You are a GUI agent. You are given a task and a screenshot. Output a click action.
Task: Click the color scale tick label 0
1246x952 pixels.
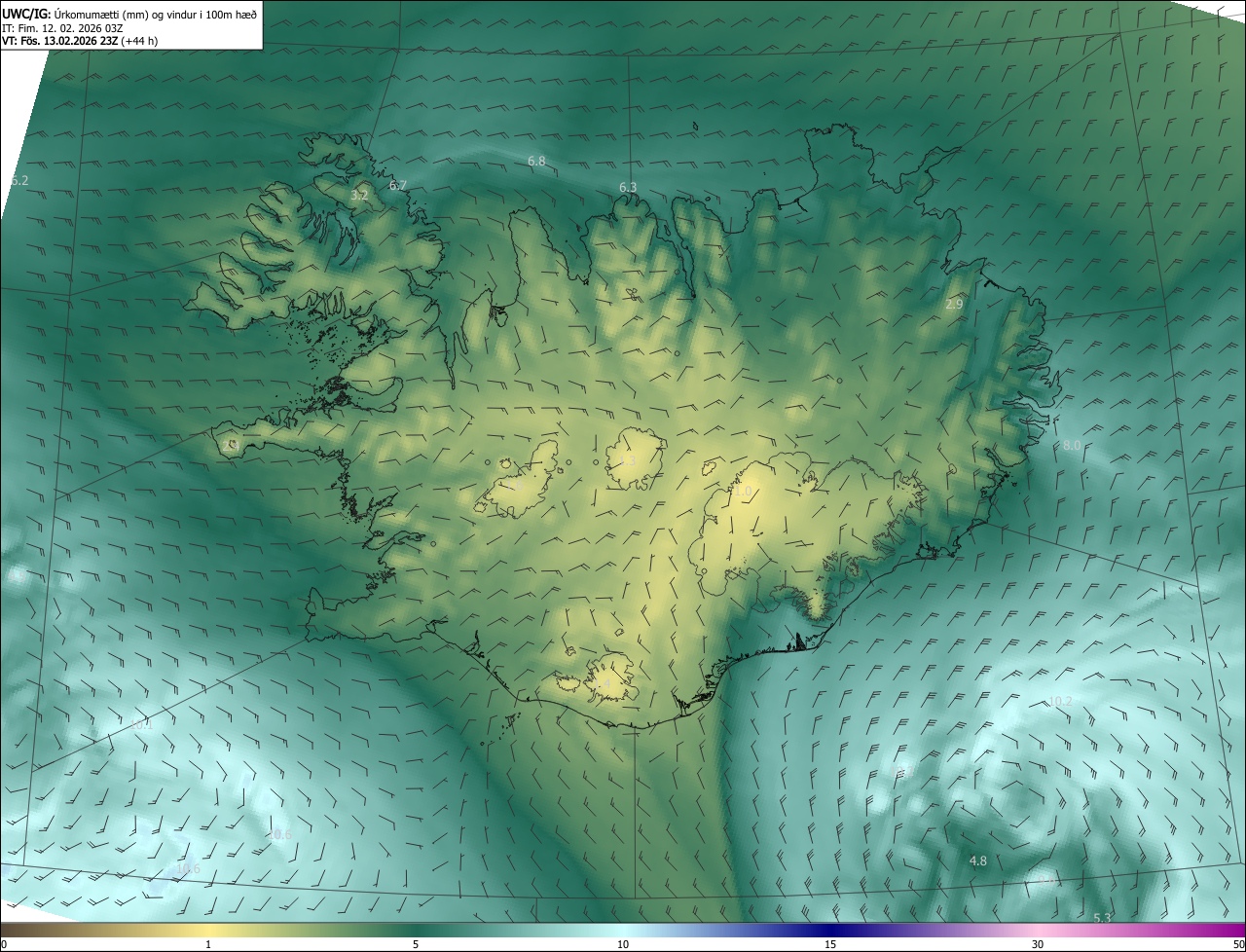click(x=4, y=944)
